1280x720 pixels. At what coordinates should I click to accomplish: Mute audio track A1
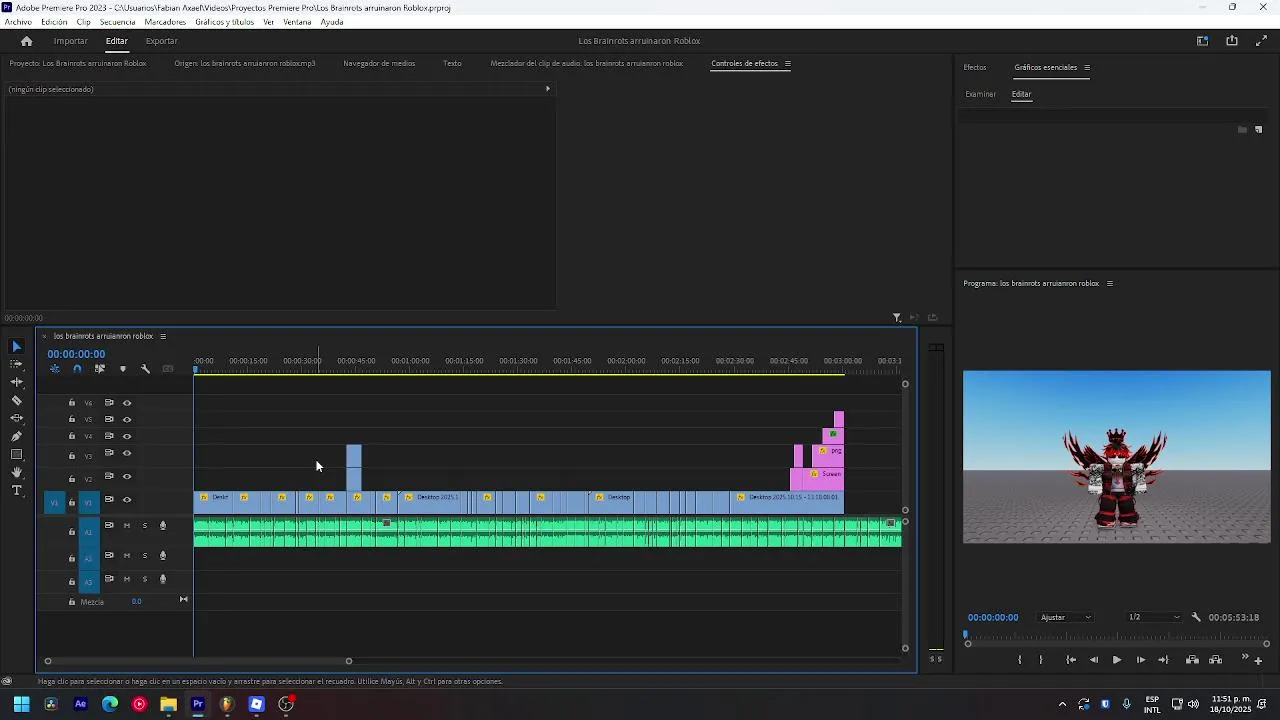127,526
